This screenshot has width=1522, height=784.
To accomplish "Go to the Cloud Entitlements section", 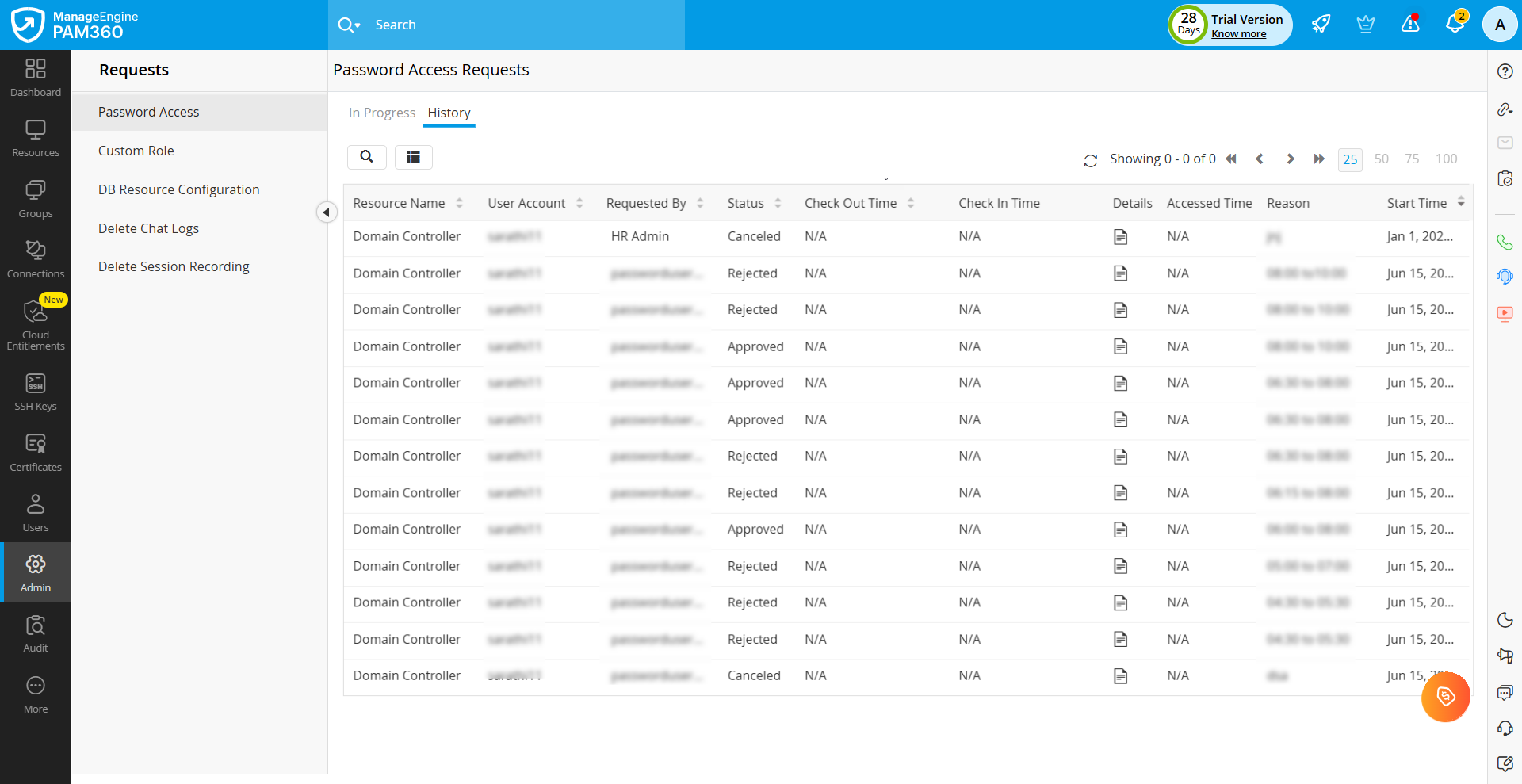I will (36, 325).
